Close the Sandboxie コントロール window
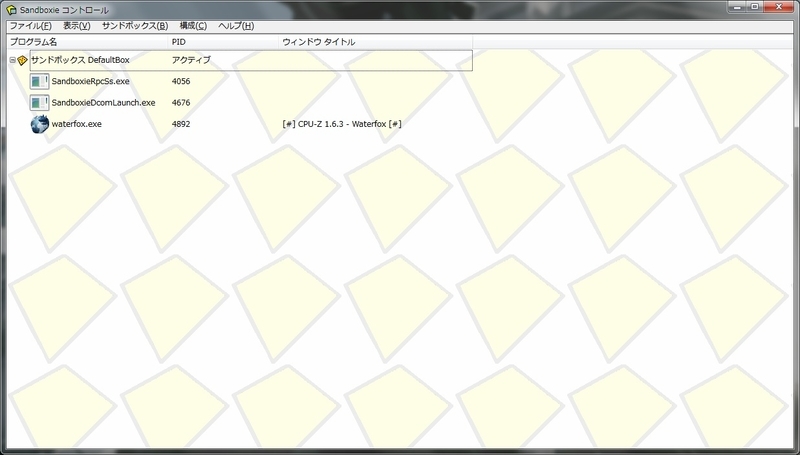Screen dimensions: 800x455 (779, 7)
